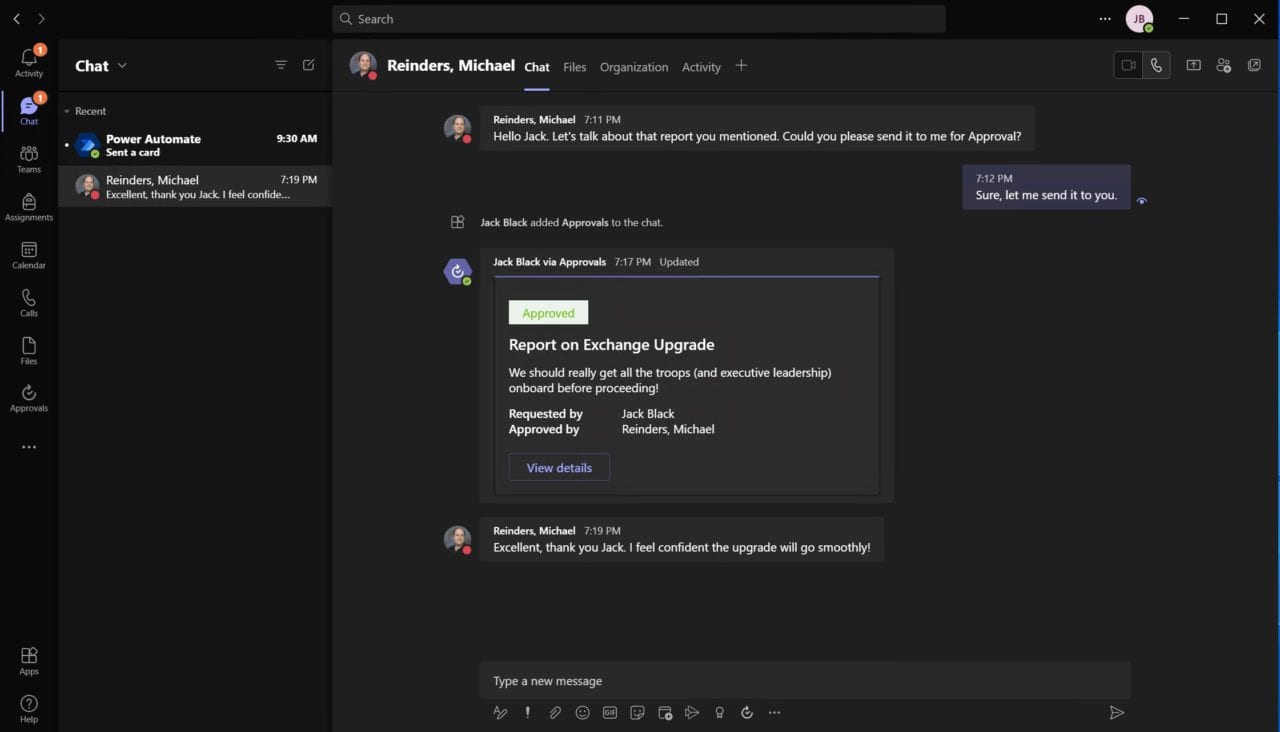Viewport: 1280px width, 732px height.
Task: Open the Apps store in sidebar
Action: pyautogui.click(x=29, y=660)
